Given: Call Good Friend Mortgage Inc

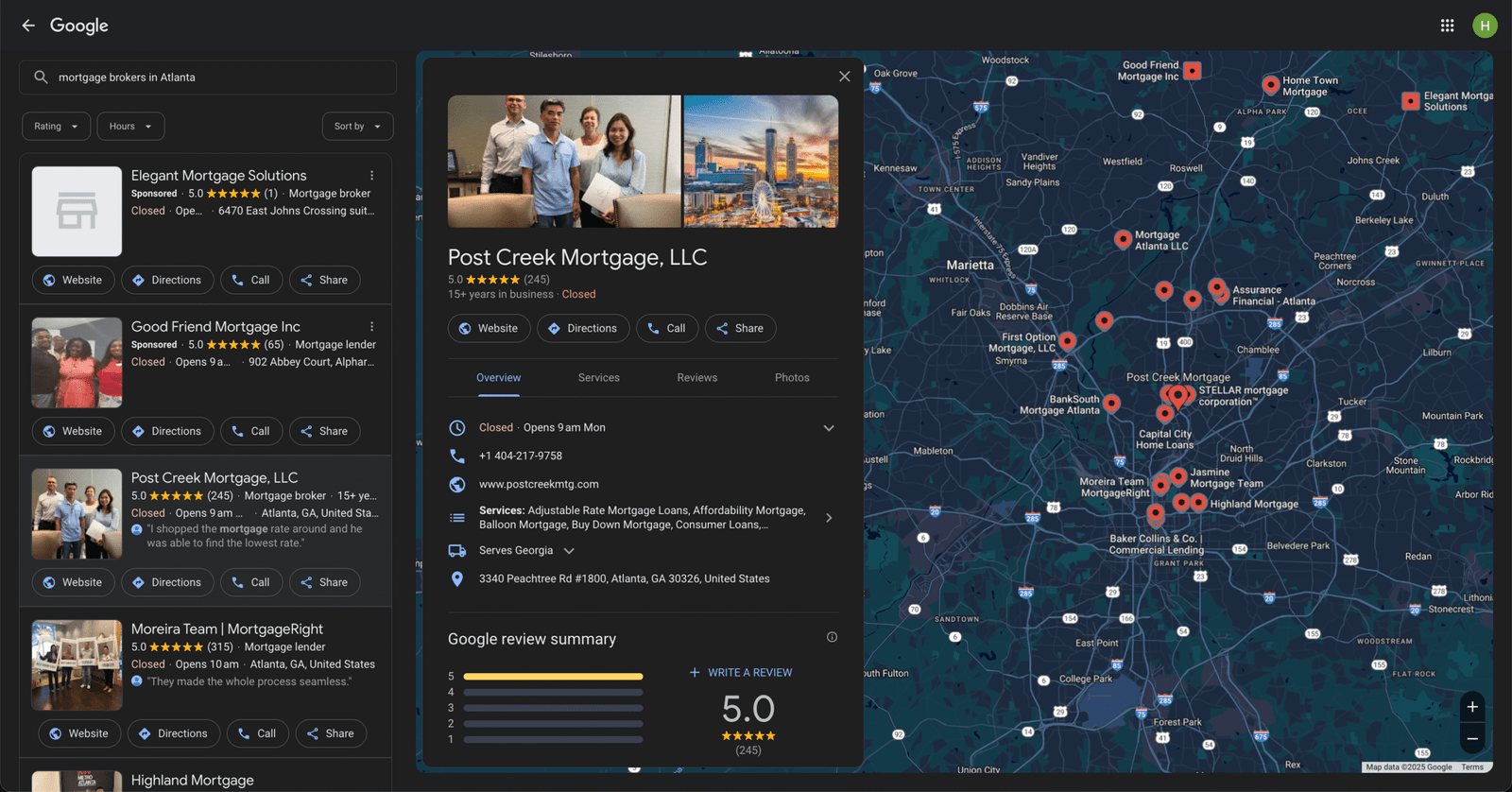Looking at the screenshot, I should 251,431.
